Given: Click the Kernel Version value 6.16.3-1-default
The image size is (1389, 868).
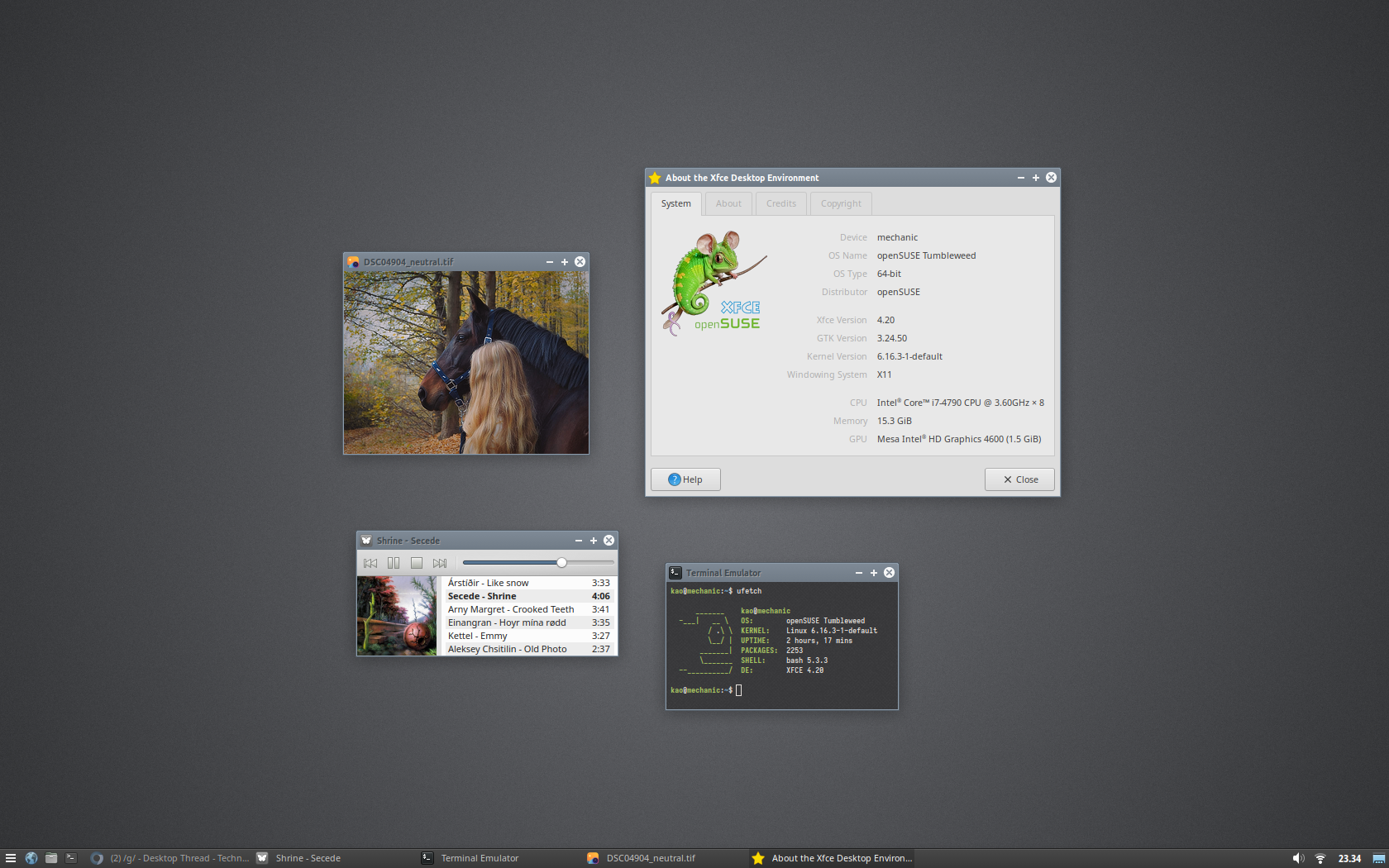Looking at the screenshot, I should pyautogui.click(x=909, y=356).
